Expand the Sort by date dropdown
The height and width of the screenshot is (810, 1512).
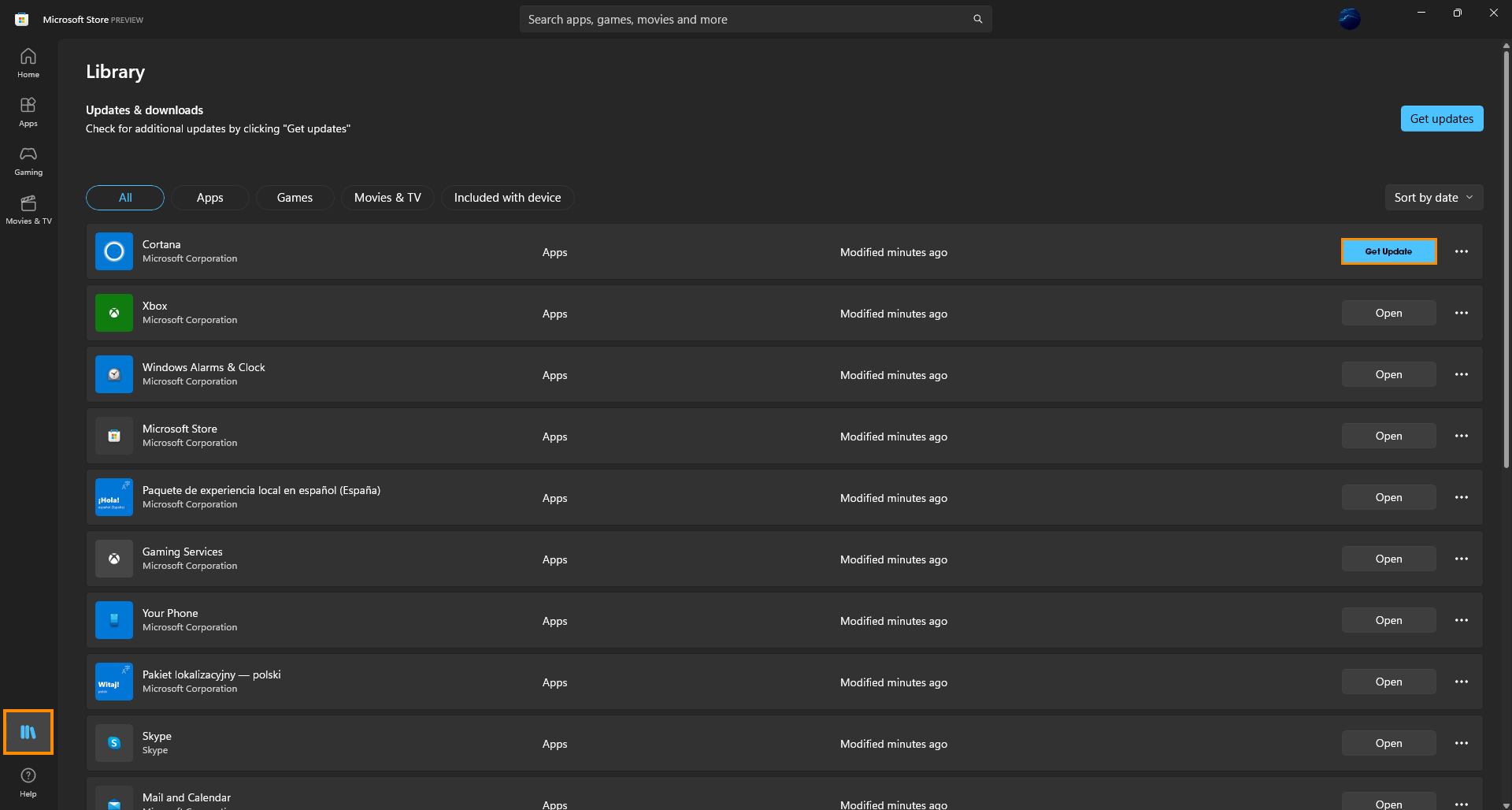pos(1434,198)
